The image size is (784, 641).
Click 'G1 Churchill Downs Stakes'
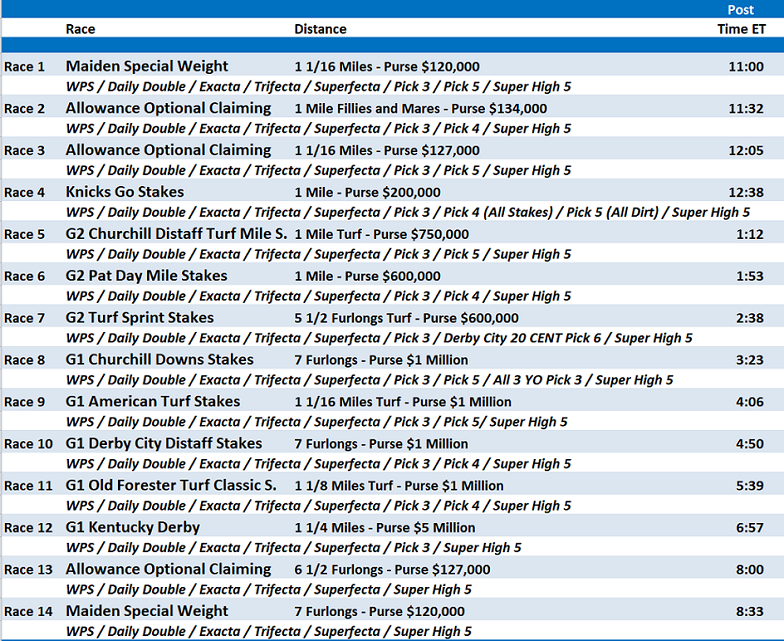(160, 360)
